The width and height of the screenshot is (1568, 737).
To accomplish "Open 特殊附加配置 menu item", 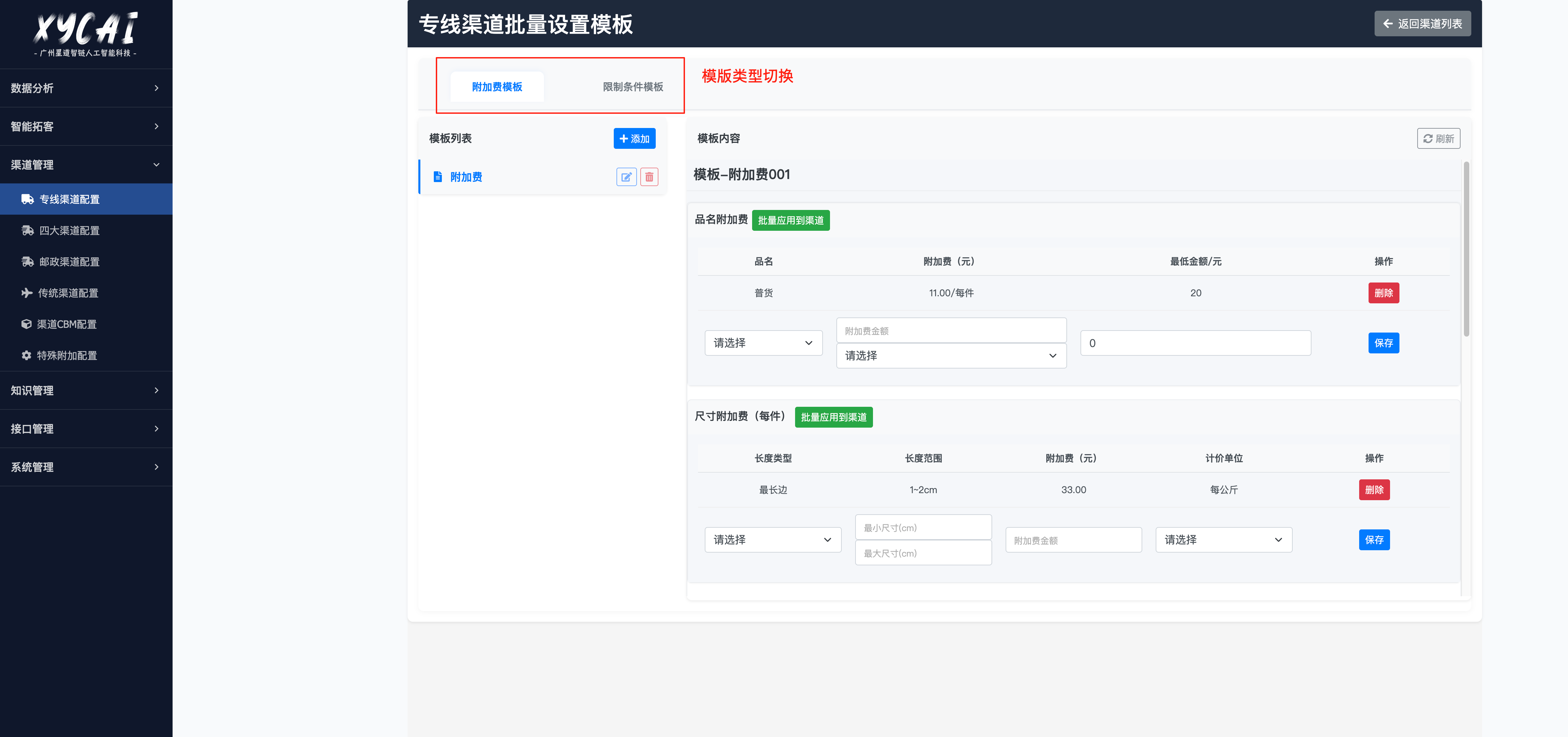I will pos(86,355).
